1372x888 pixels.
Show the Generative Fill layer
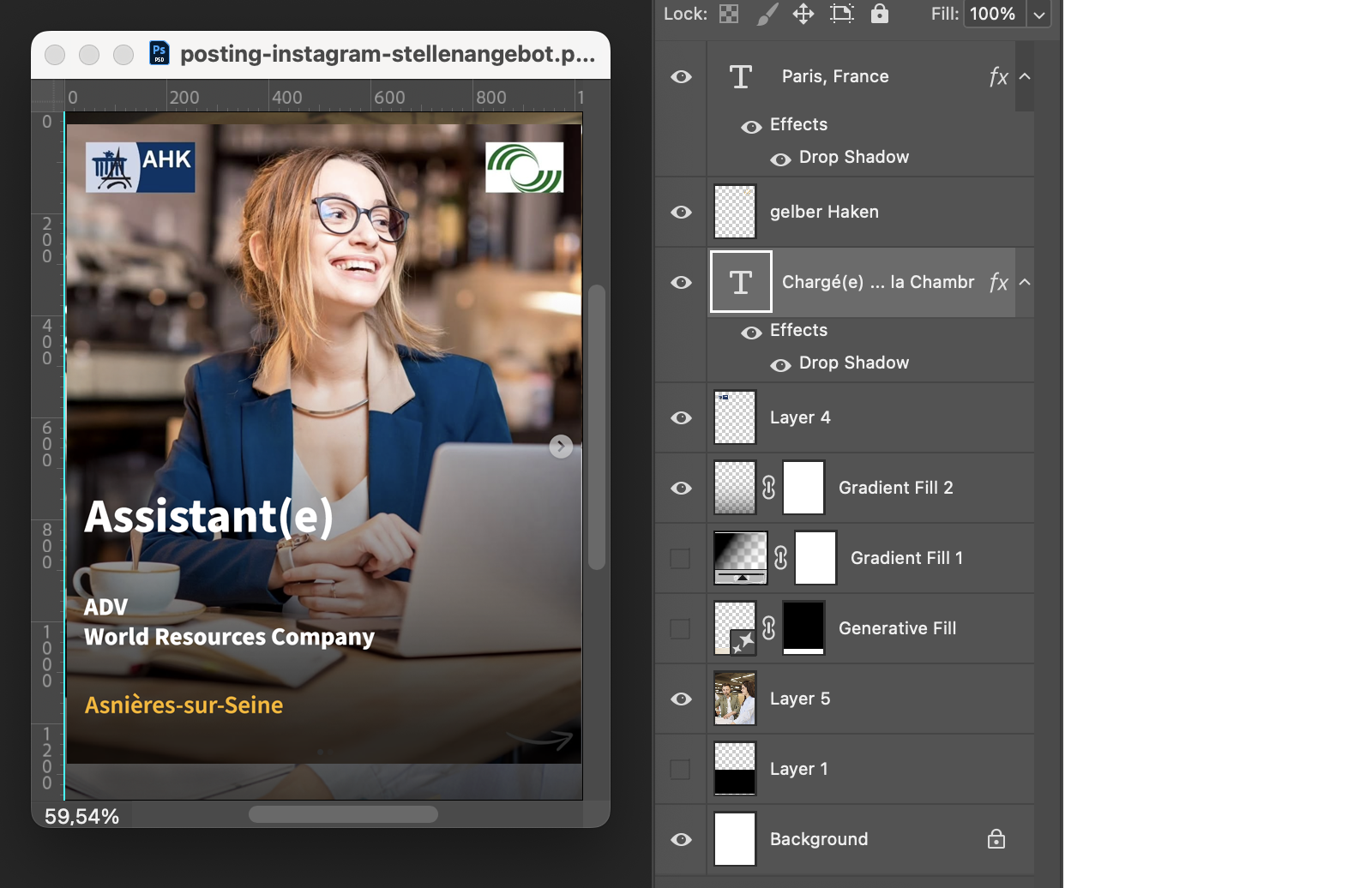coord(680,628)
